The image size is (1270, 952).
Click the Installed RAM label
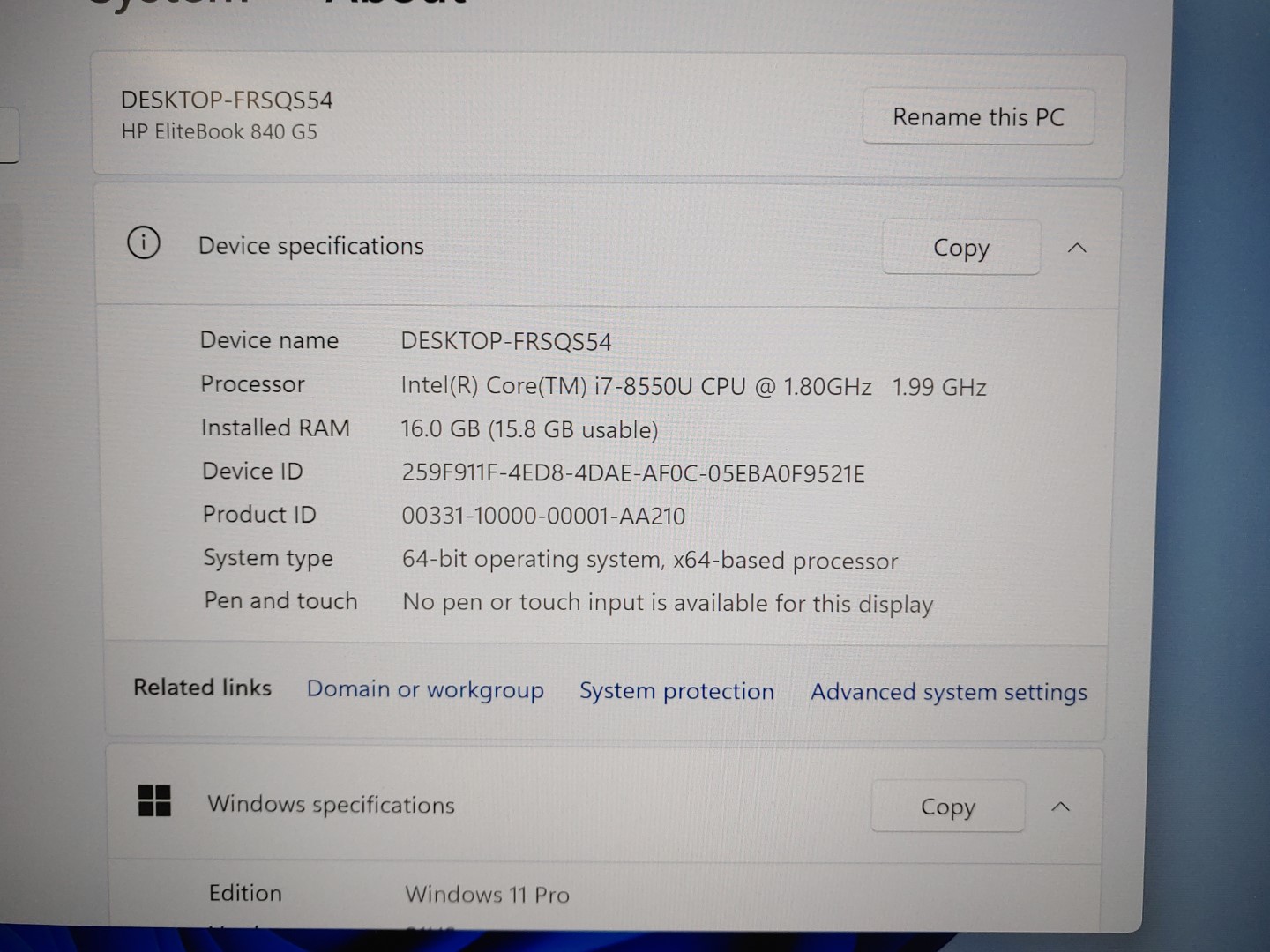point(275,428)
